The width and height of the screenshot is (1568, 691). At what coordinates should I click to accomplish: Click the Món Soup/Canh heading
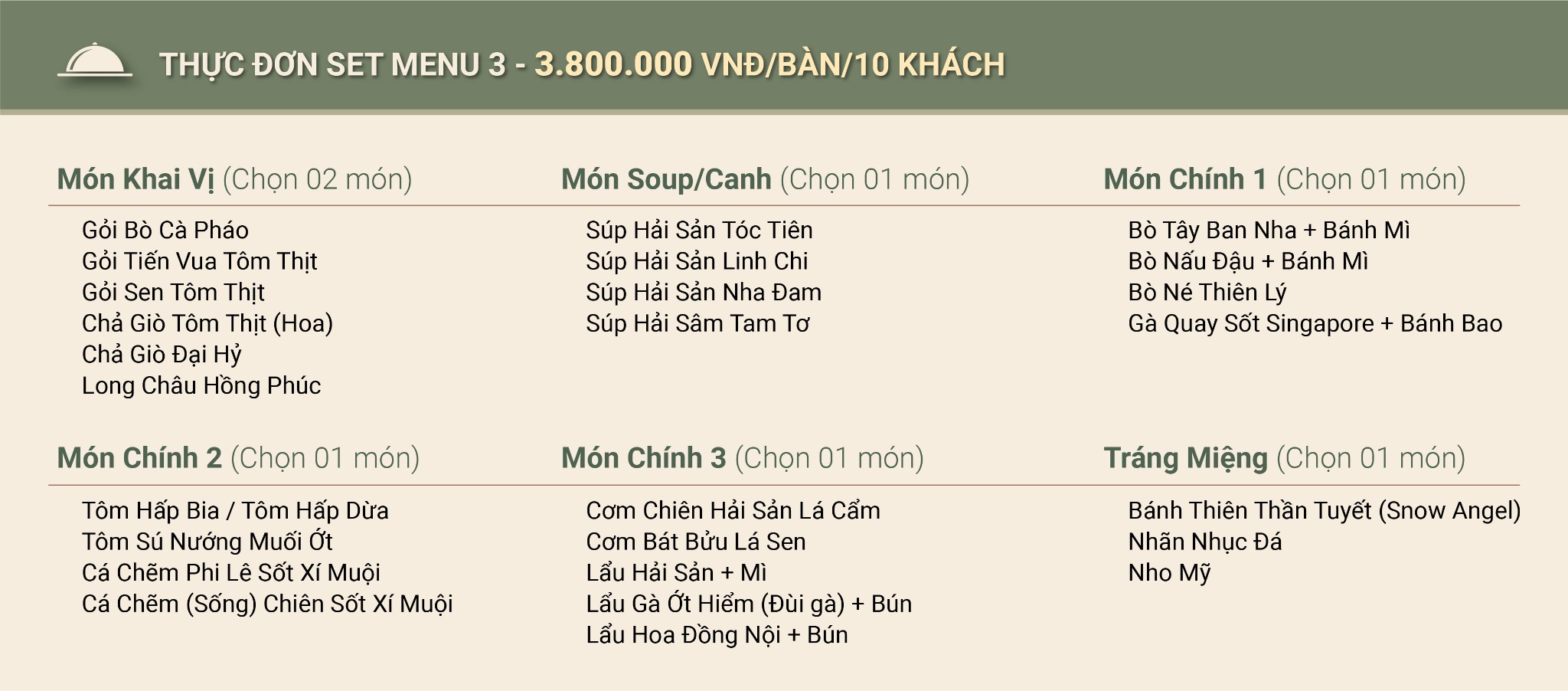[666, 179]
